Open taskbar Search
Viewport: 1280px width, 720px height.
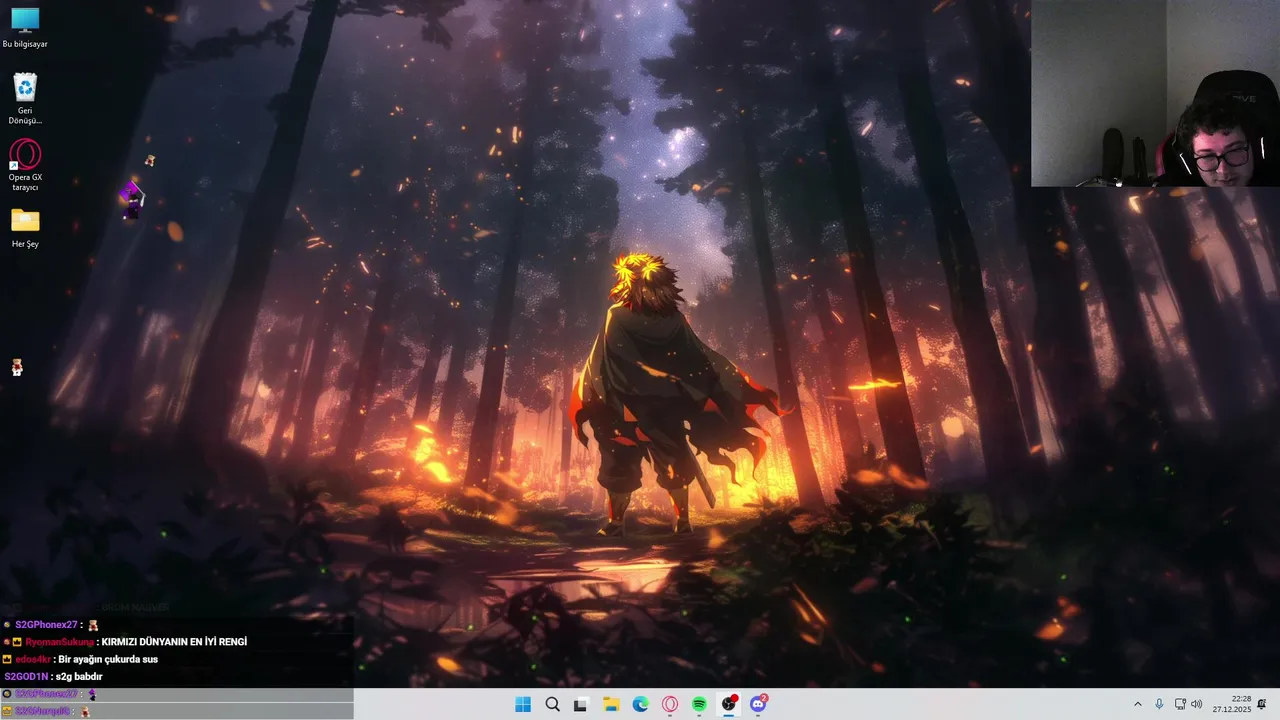point(552,704)
